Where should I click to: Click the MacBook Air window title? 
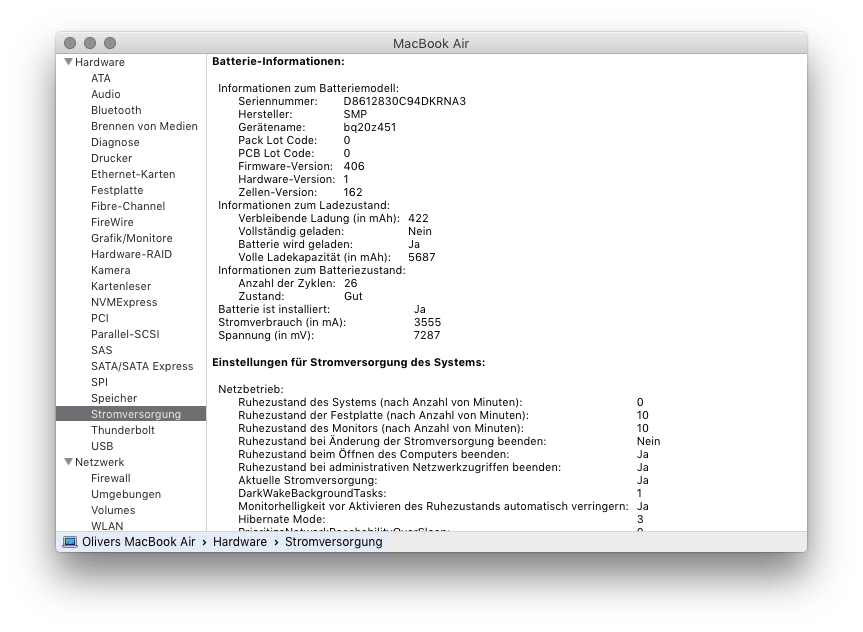click(x=431, y=43)
